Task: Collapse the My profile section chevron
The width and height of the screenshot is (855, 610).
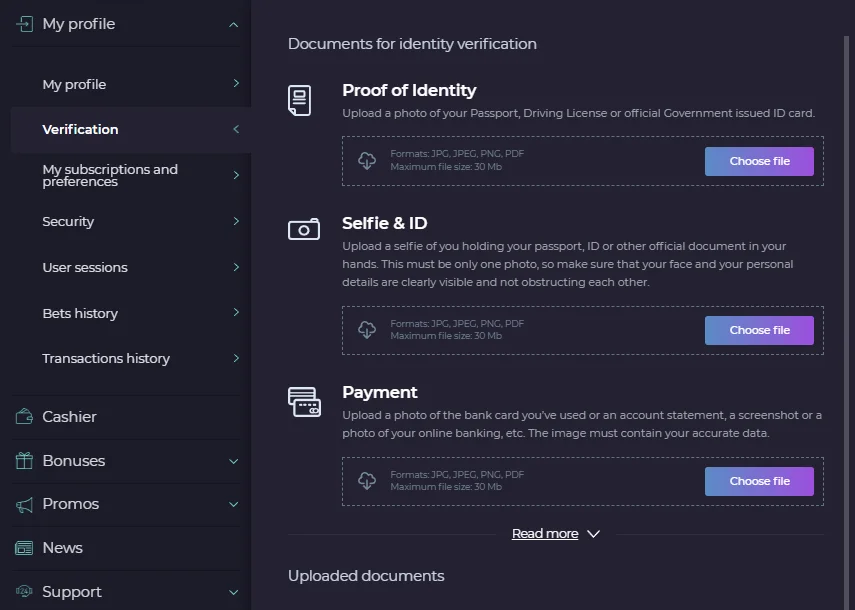Action: click(x=233, y=25)
